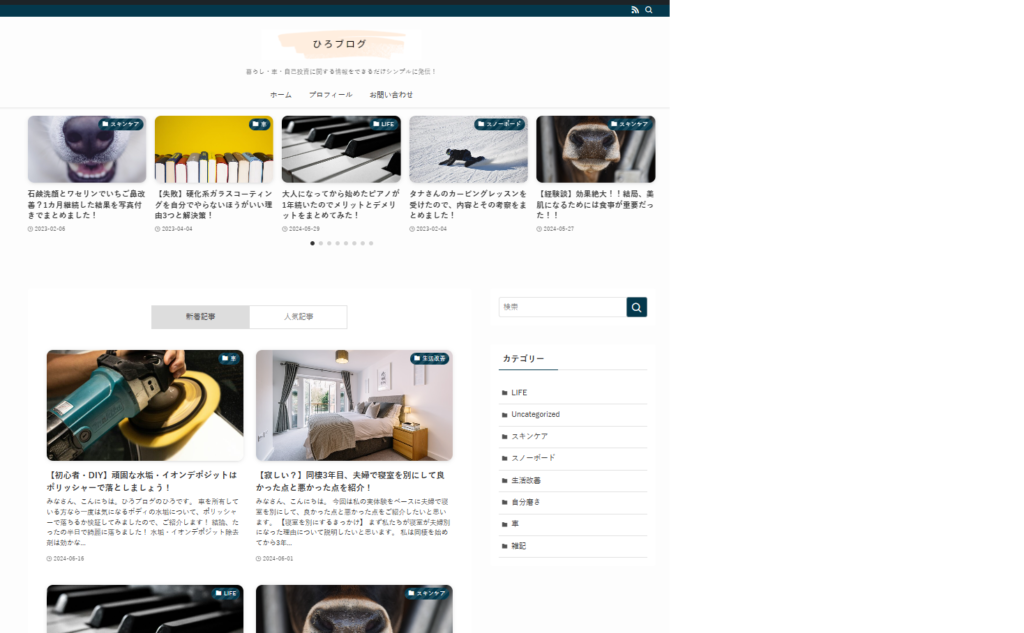Open ホーム in the navigation menu
The width and height of the screenshot is (1024, 633).
281,95
